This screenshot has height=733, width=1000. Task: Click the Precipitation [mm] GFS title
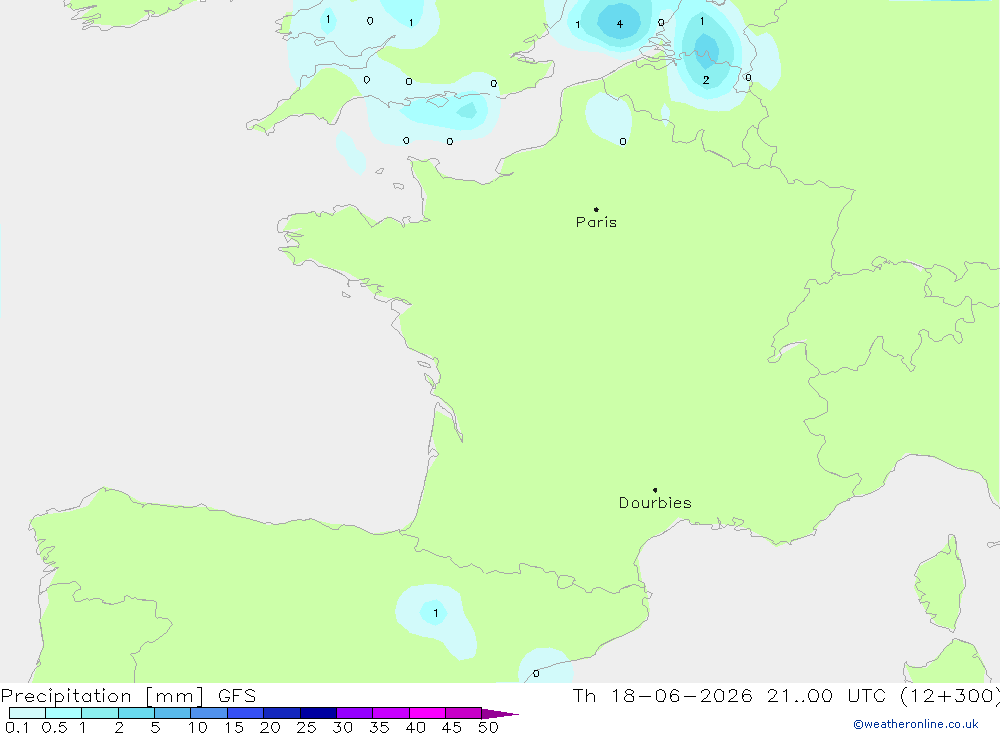point(128,695)
